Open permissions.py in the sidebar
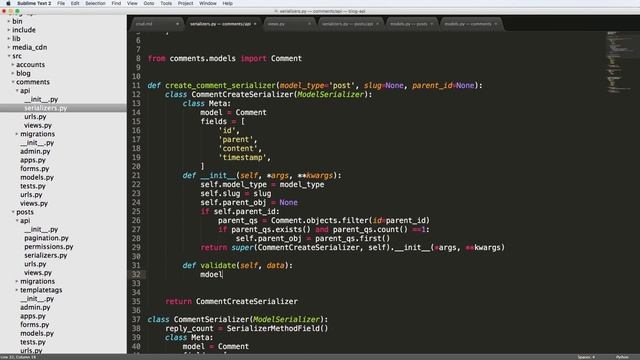The image size is (640, 360). tap(49, 247)
